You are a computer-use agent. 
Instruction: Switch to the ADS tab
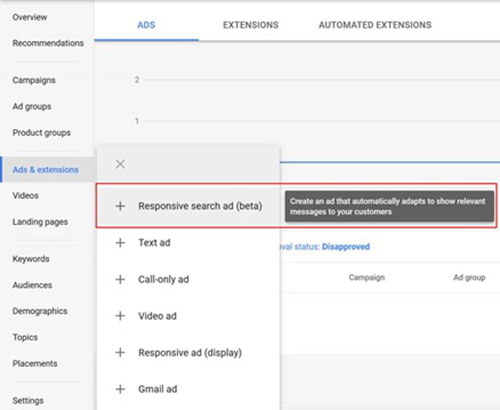[146, 25]
